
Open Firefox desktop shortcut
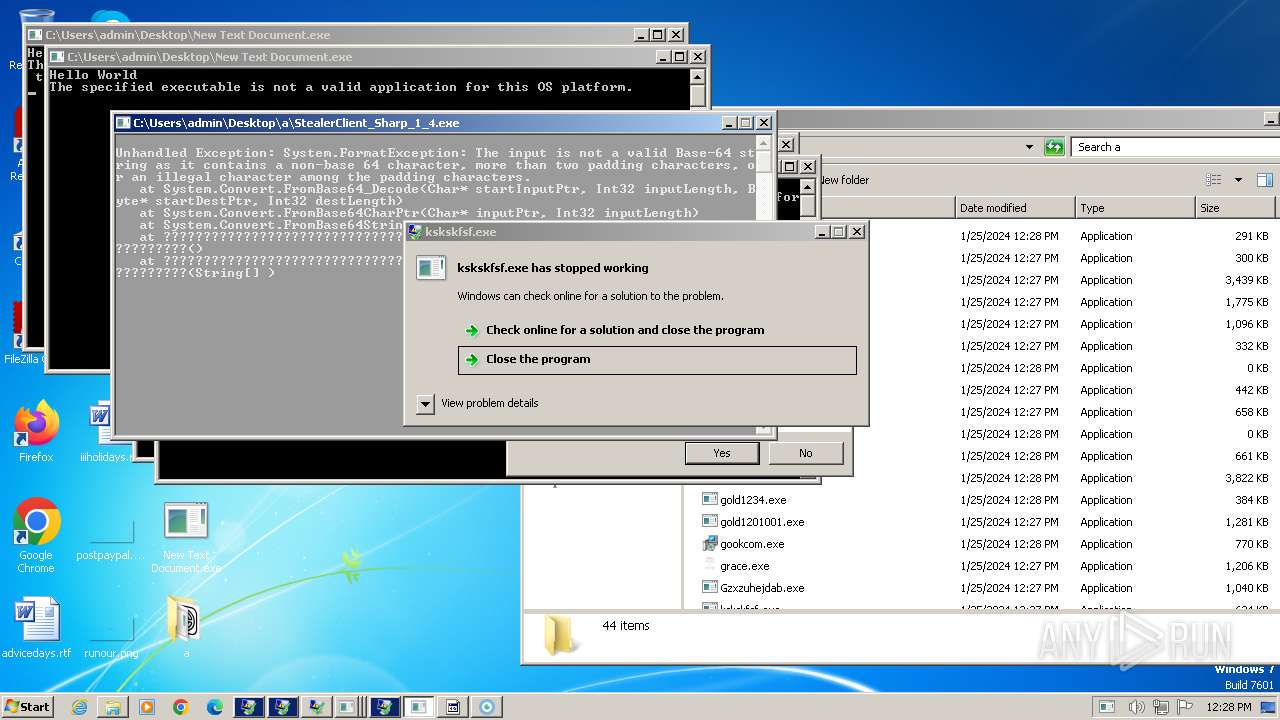[x=36, y=432]
